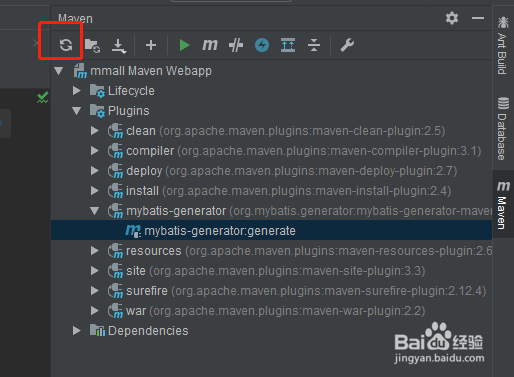Expand the clean plugin node
This screenshot has width=514, height=377.
[x=95, y=131]
